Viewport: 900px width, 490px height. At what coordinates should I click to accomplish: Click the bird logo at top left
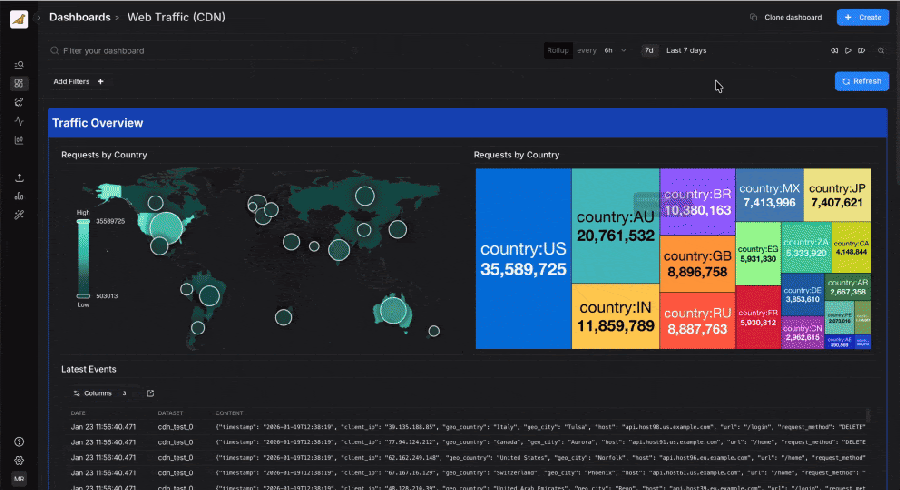[19, 19]
